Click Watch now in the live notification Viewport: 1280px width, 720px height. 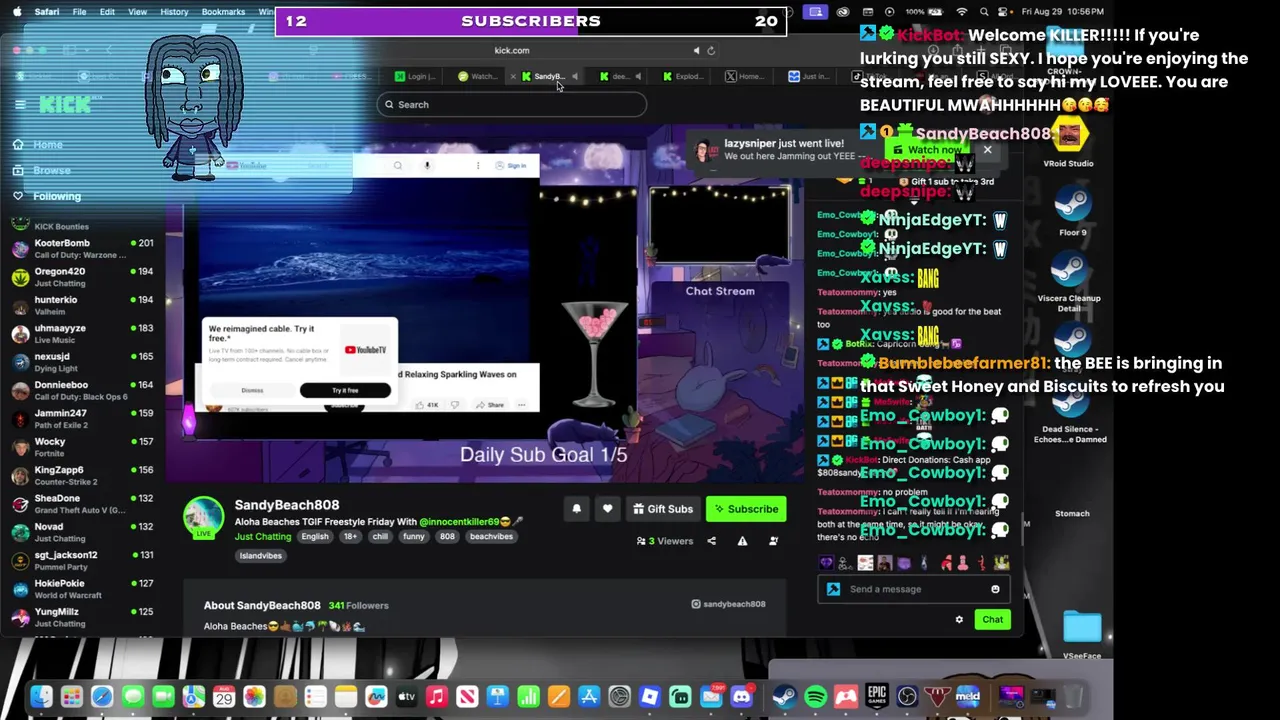click(926, 150)
